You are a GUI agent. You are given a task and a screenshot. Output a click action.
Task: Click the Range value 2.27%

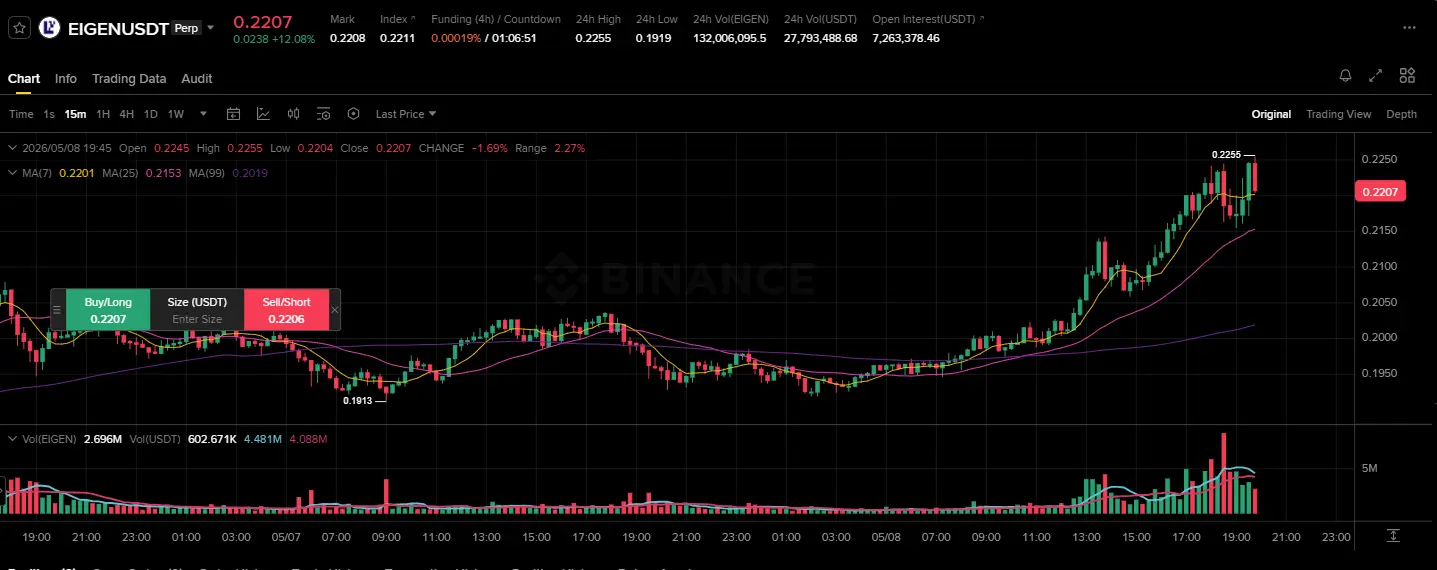(569, 148)
